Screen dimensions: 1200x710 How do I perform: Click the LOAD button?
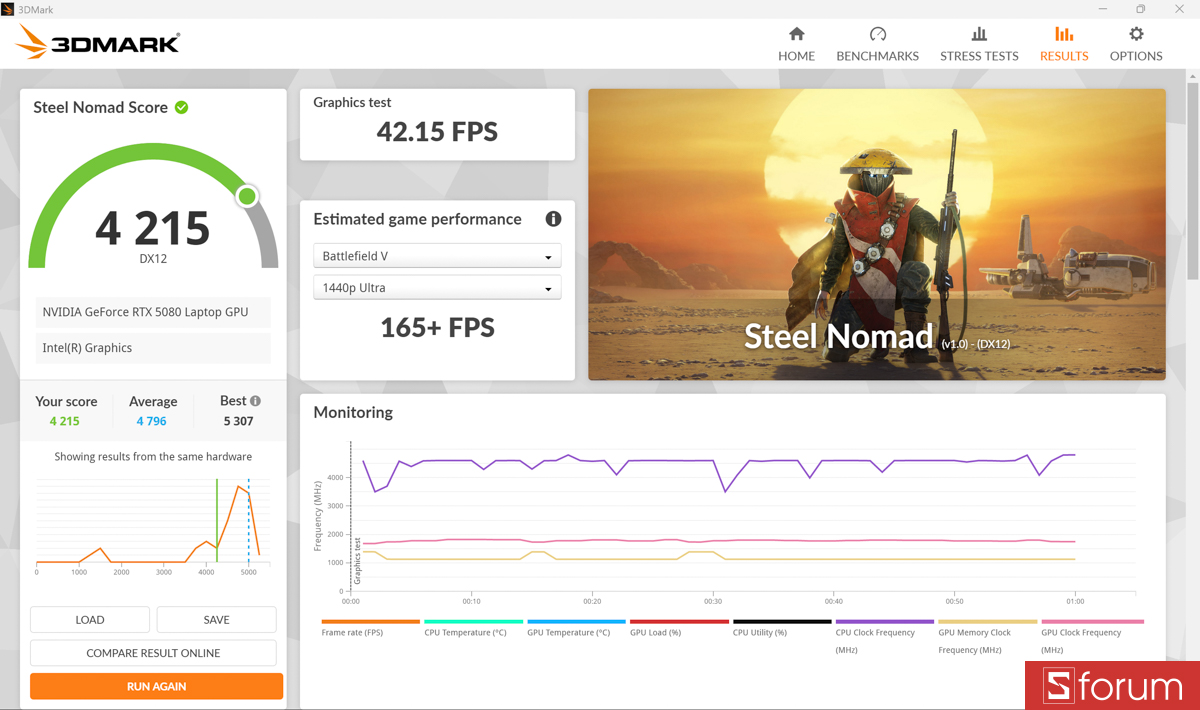pos(90,620)
